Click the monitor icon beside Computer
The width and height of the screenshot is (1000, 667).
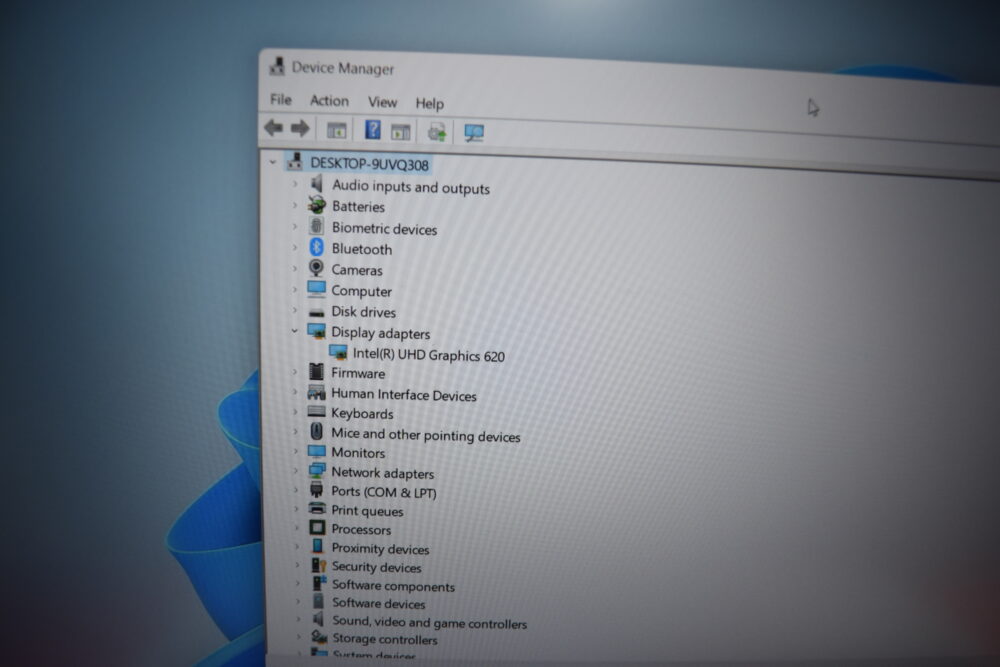316,290
